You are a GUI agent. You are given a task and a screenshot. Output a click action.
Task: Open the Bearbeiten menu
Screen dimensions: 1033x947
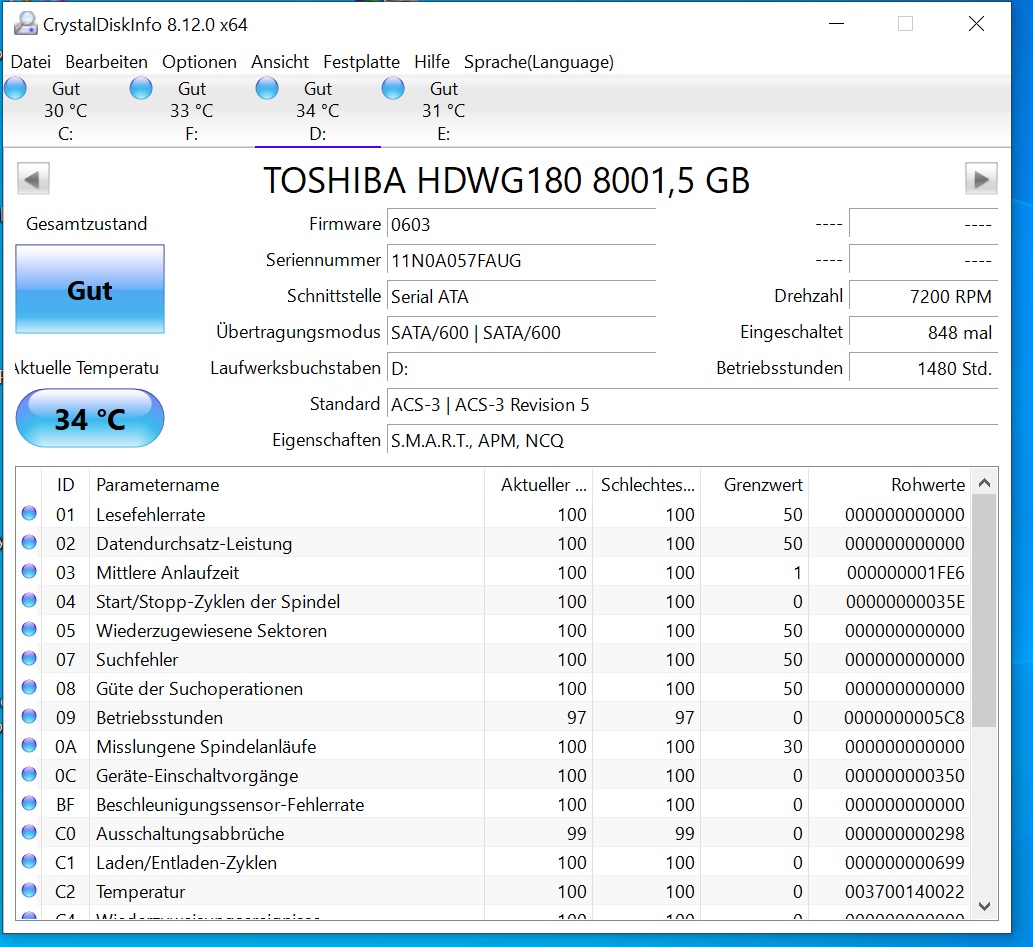pyautogui.click(x=106, y=62)
